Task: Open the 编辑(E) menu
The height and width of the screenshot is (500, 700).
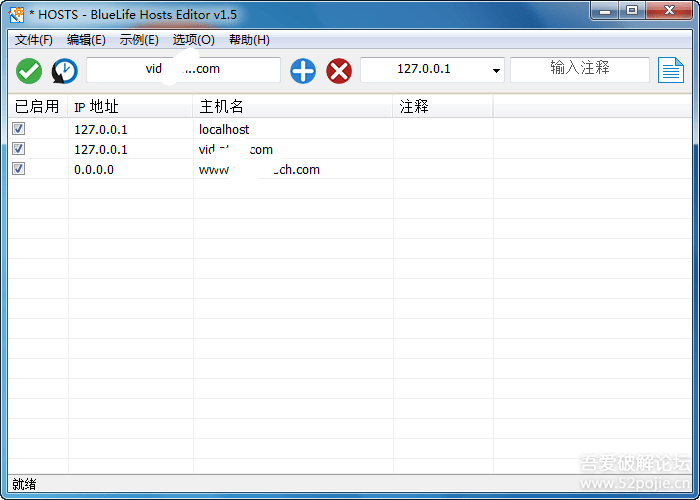Action: pos(86,40)
